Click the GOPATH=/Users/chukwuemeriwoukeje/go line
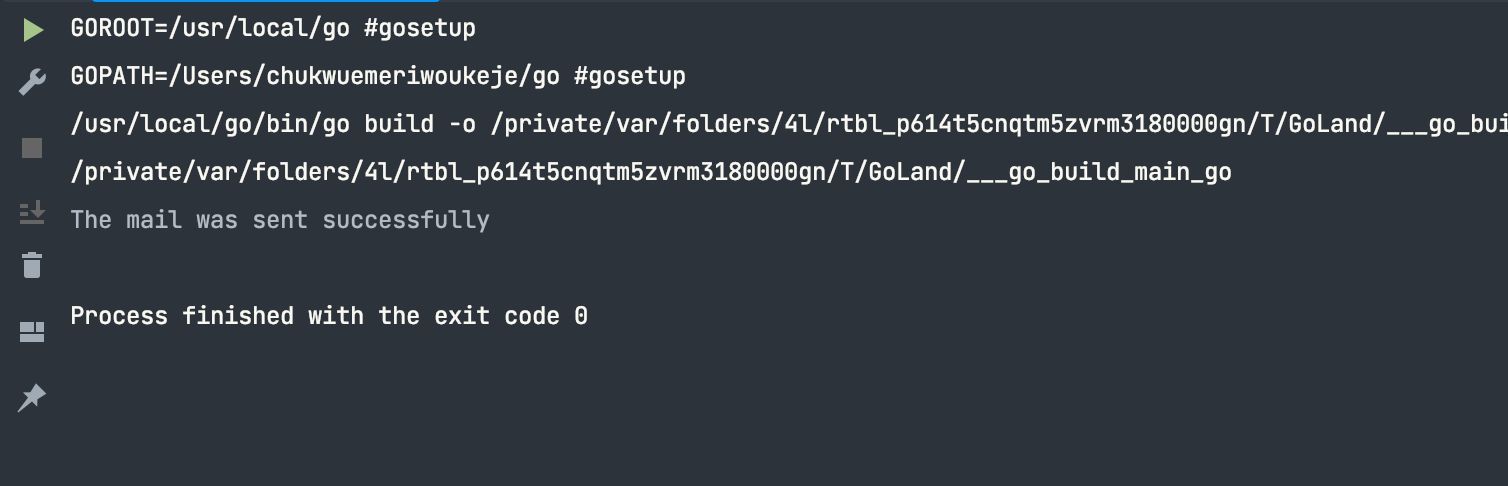This screenshot has height=486, width=1508. pyautogui.click(x=378, y=77)
